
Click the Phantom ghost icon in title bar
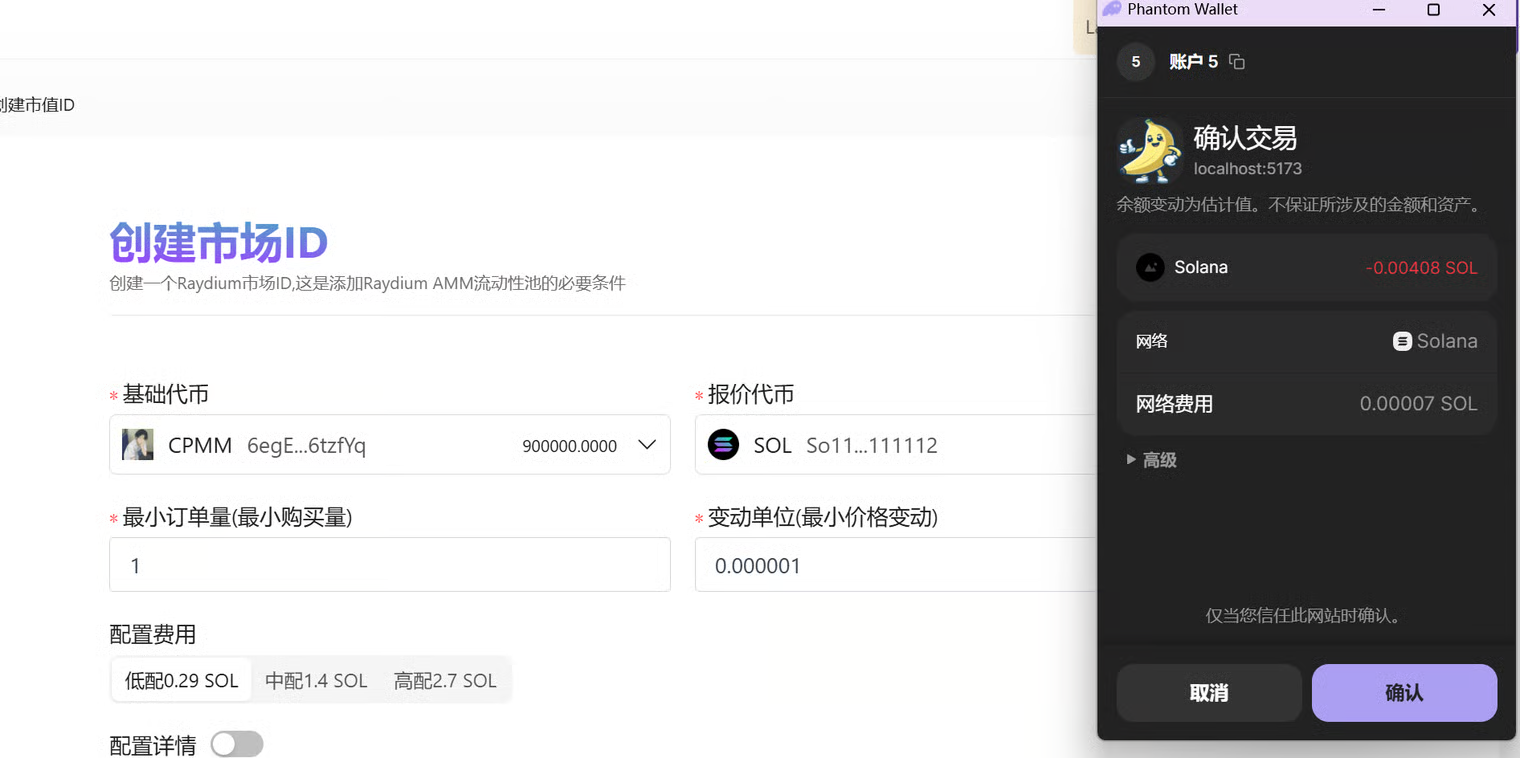point(1111,10)
